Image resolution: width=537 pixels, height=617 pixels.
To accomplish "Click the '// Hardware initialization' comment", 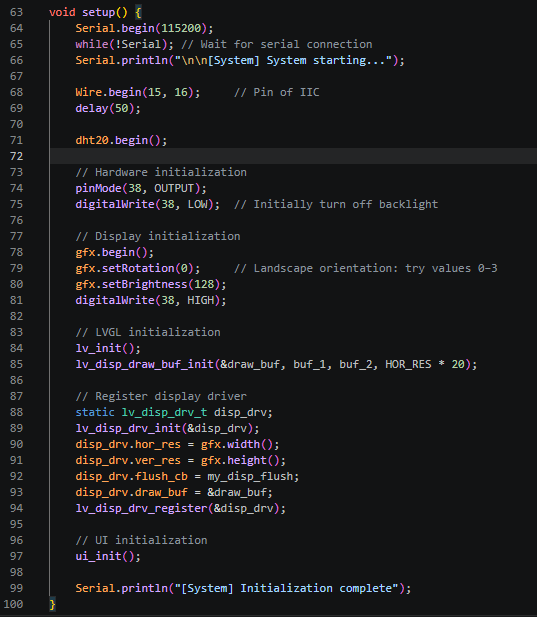I will (x=161, y=172).
